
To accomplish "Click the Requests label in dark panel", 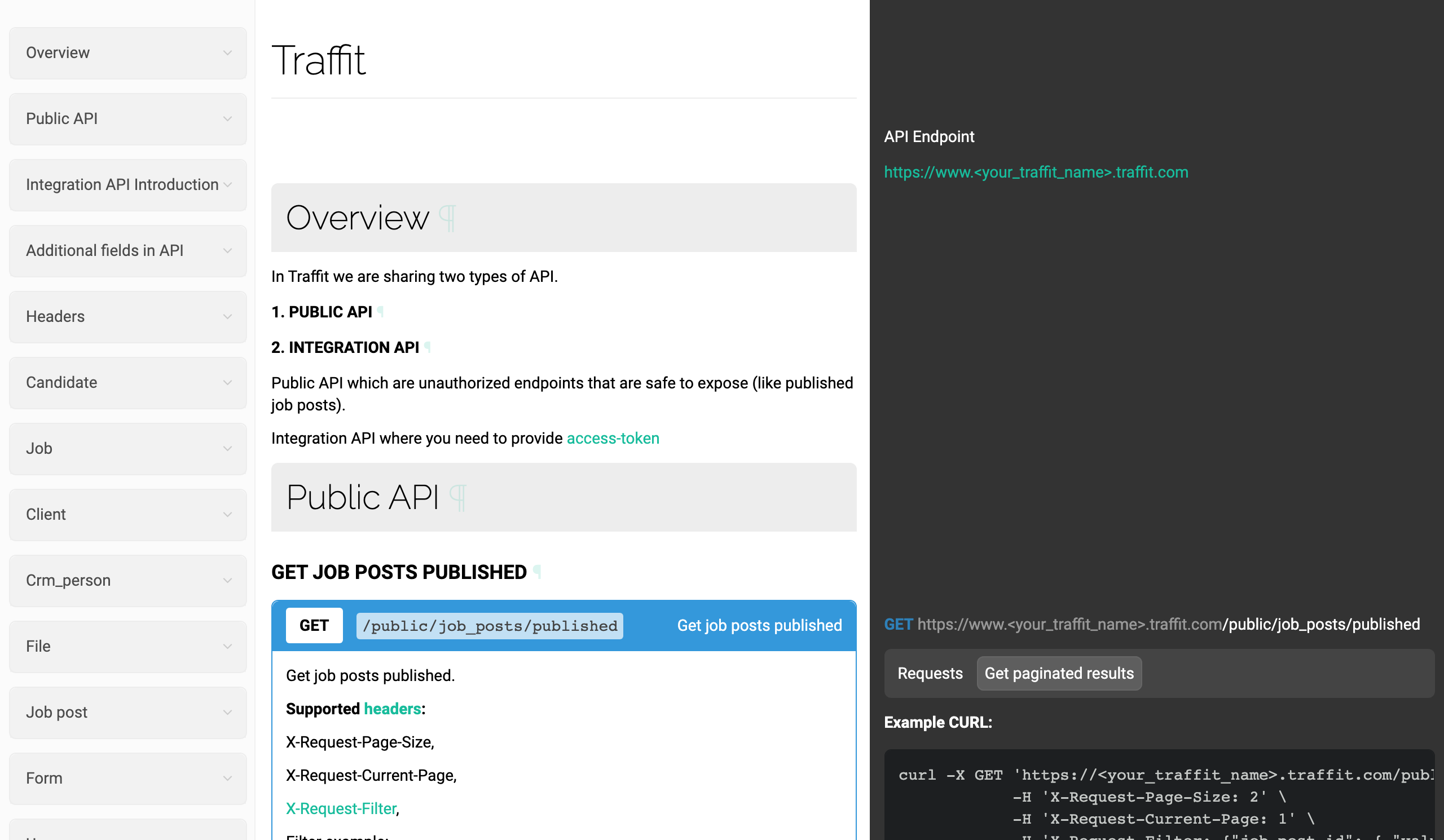I will pyautogui.click(x=930, y=673).
